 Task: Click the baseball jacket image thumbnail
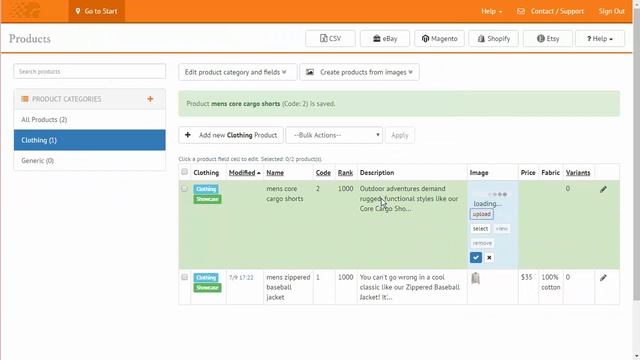476,278
